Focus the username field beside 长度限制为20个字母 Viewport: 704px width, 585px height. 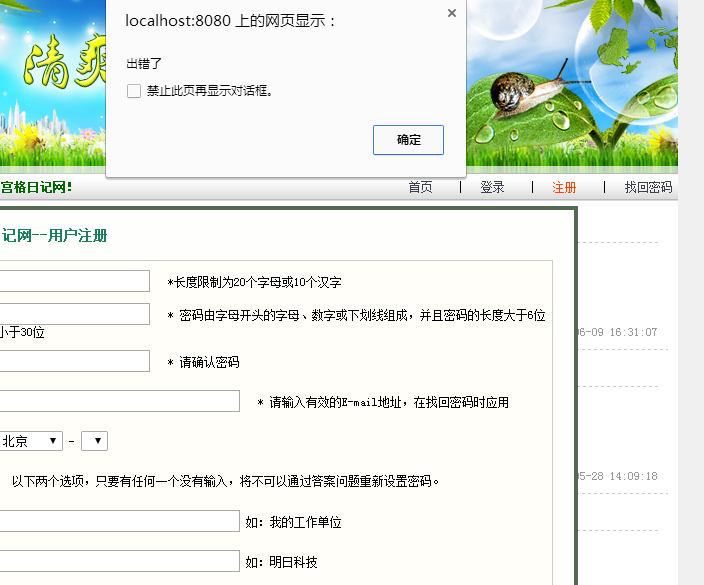[75, 281]
